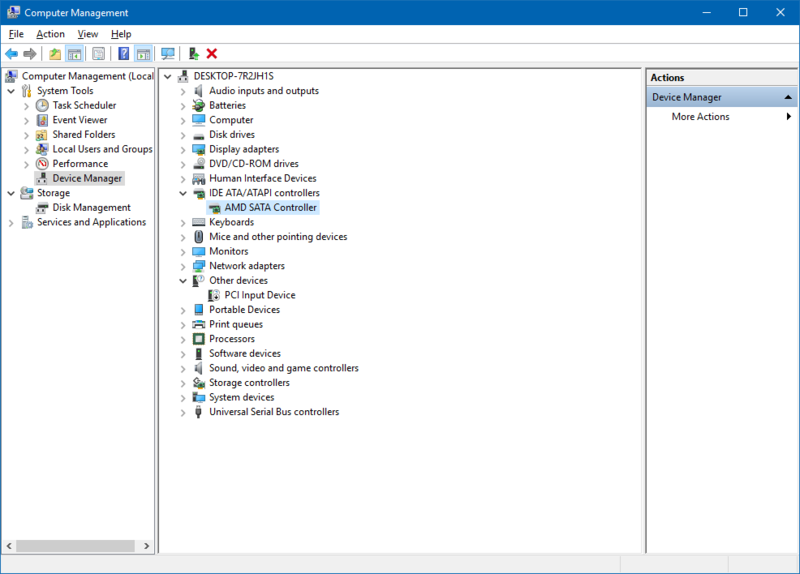The image size is (800, 574).
Task: Click the blue Help question mark icon
Action: (x=123, y=54)
